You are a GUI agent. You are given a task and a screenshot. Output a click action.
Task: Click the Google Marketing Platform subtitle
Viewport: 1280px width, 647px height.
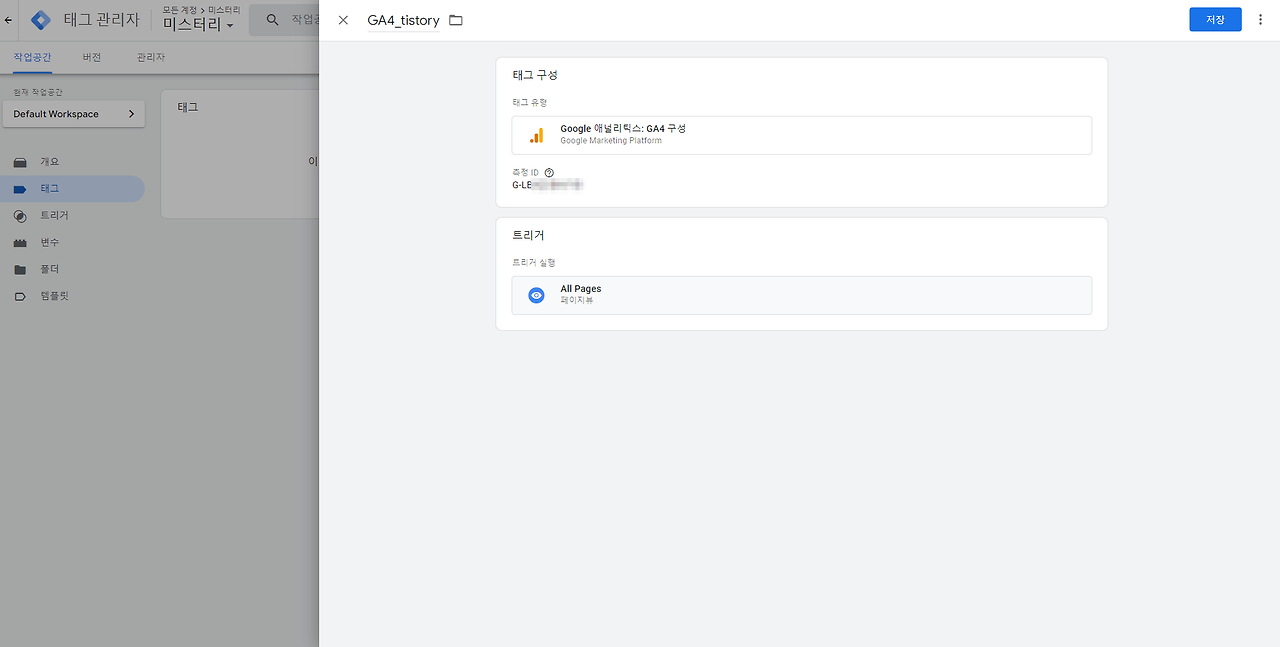[x=611, y=141]
